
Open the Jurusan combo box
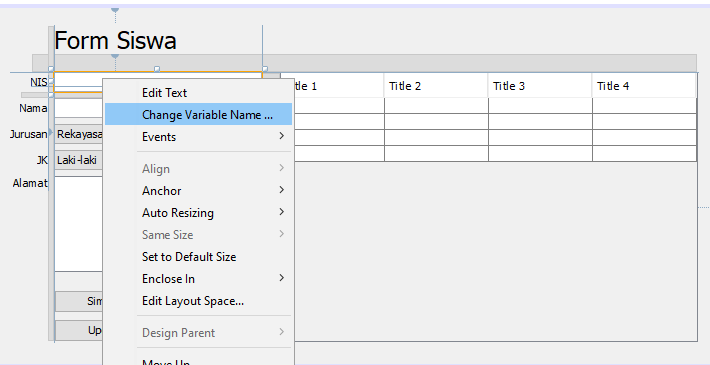tap(78, 134)
